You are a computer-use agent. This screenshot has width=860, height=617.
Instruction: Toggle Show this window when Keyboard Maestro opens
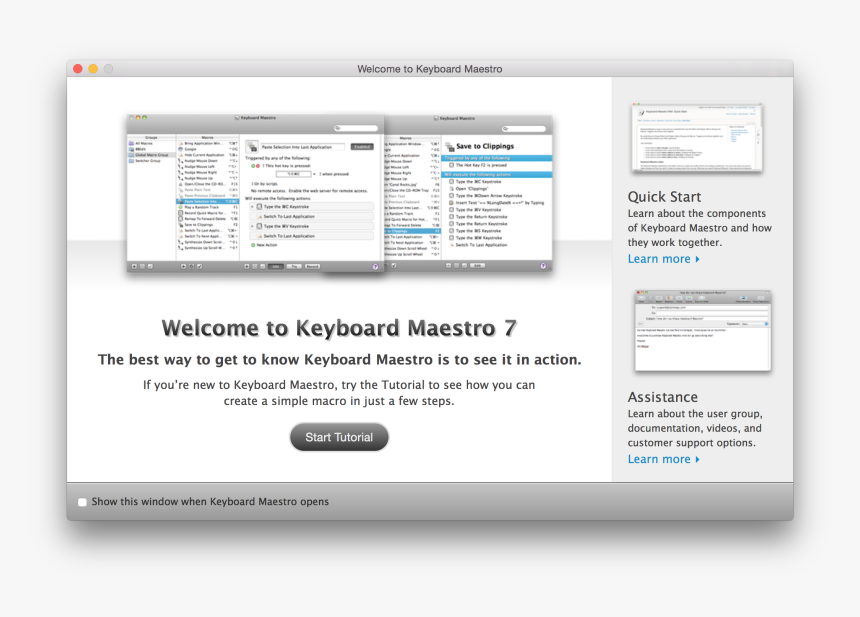click(x=82, y=502)
